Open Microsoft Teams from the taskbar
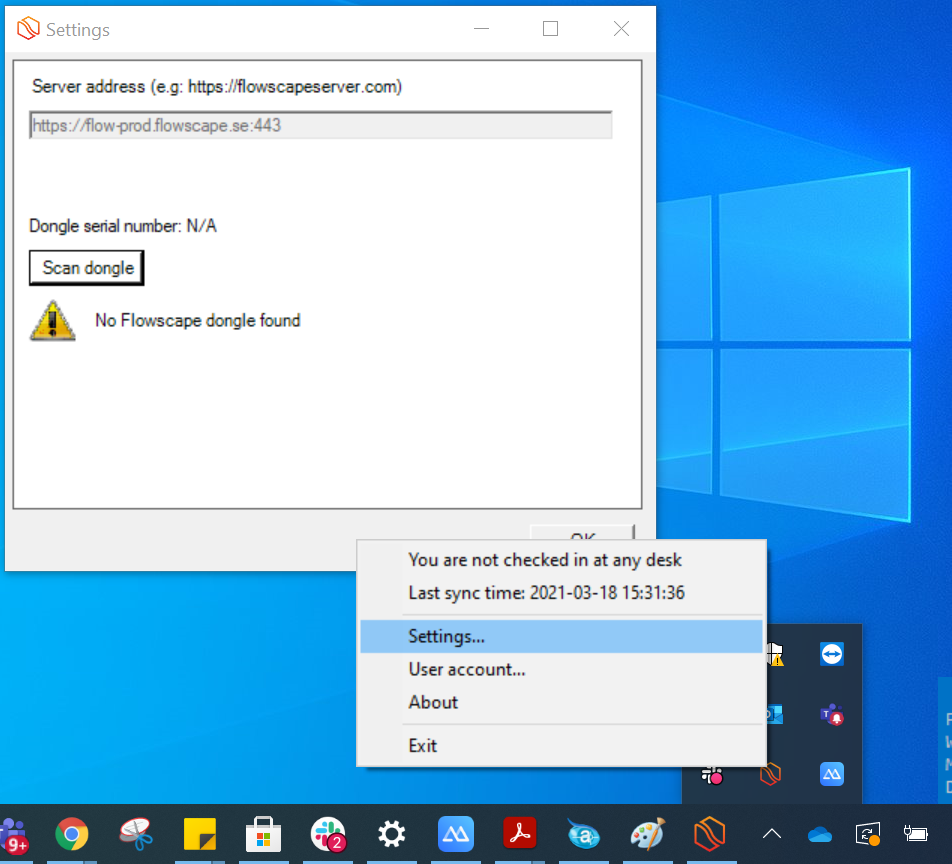This screenshot has width=952, height=864. 13,835
